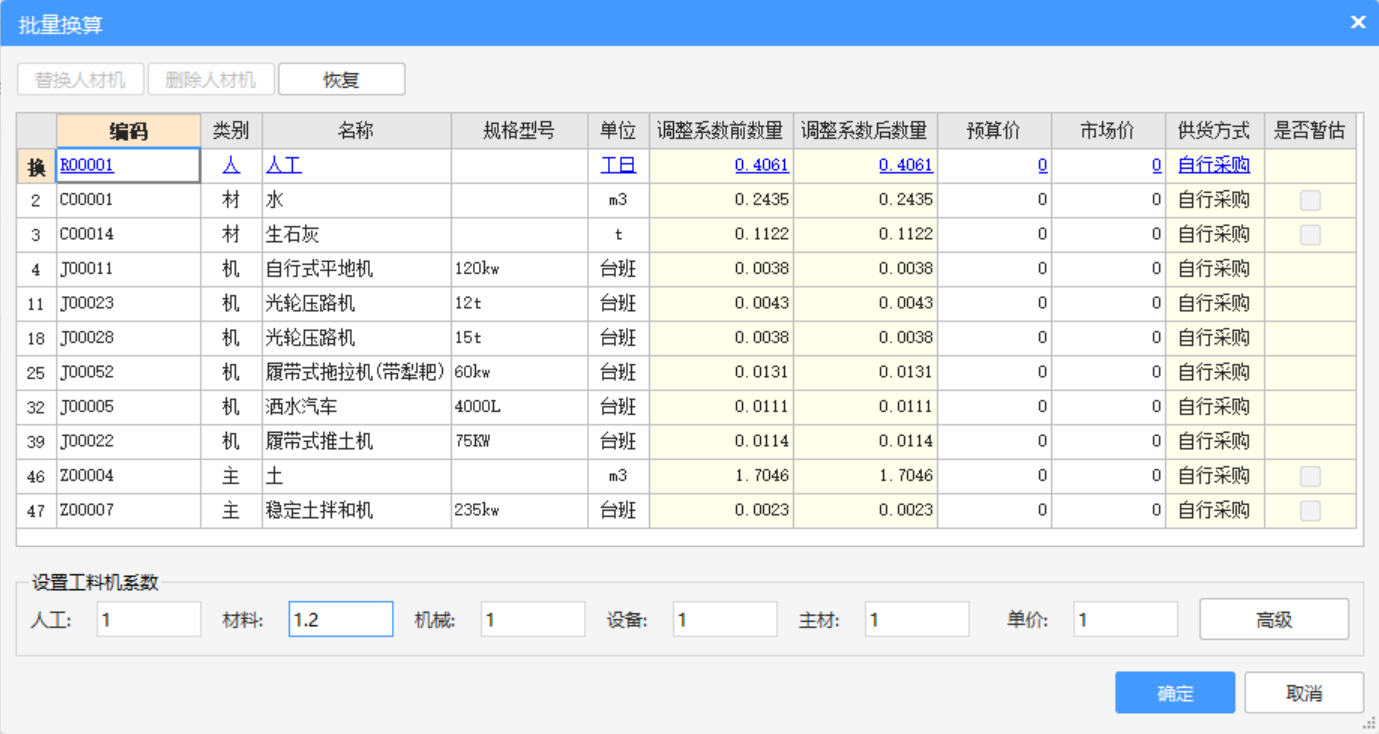The height and width of the screenshot is (734, 1379).
Task: Click the R00001 code link
Action: coord(87,165)
